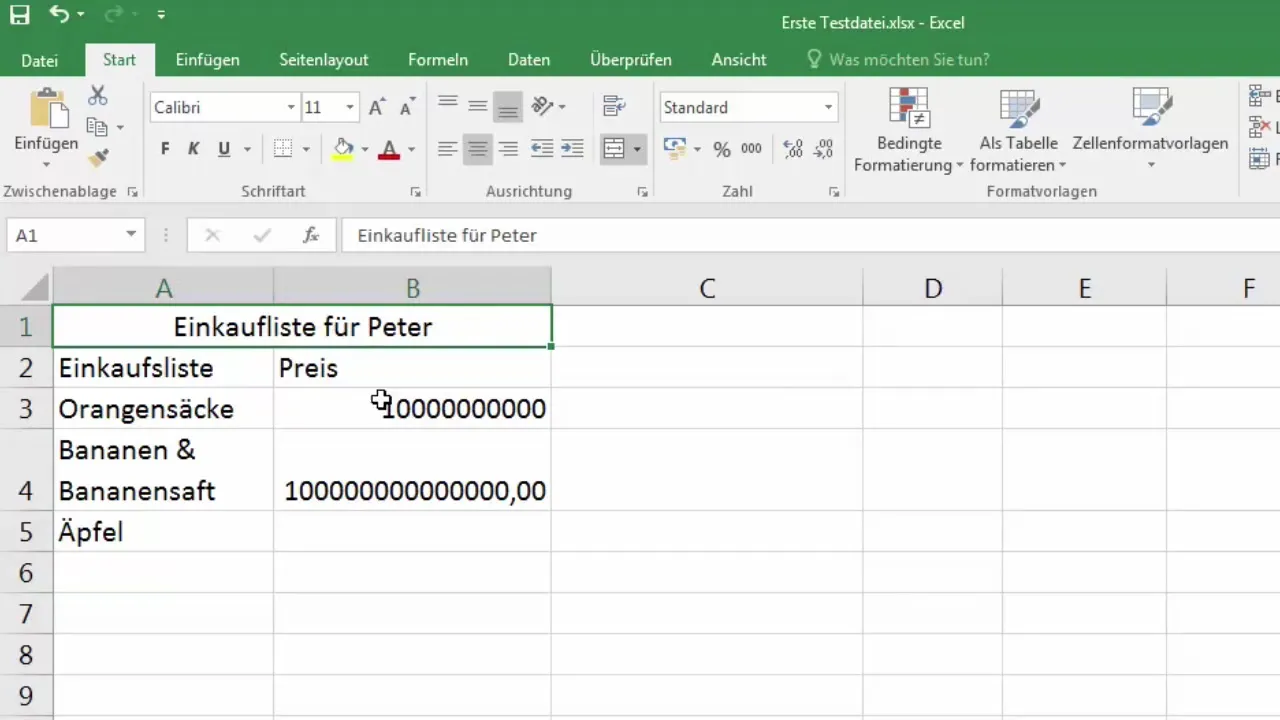The height and width of the screenshot is (720, 1280).
Task: Click the Increase Indent icon
Action: point(572,149)
